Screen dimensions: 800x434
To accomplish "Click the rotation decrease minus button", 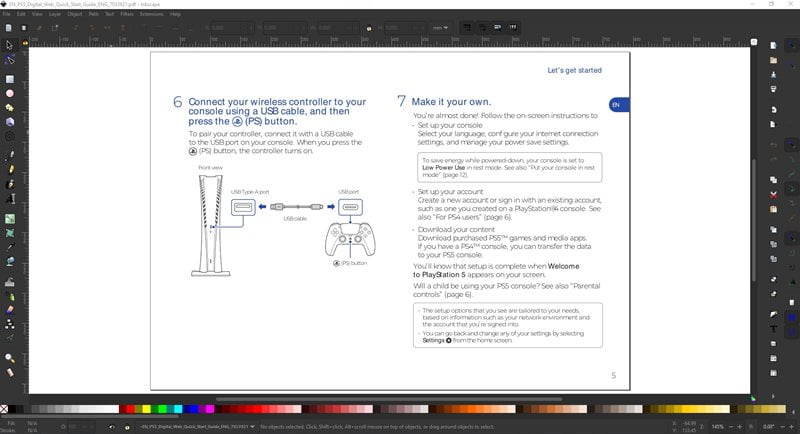I will click(782, 427).
